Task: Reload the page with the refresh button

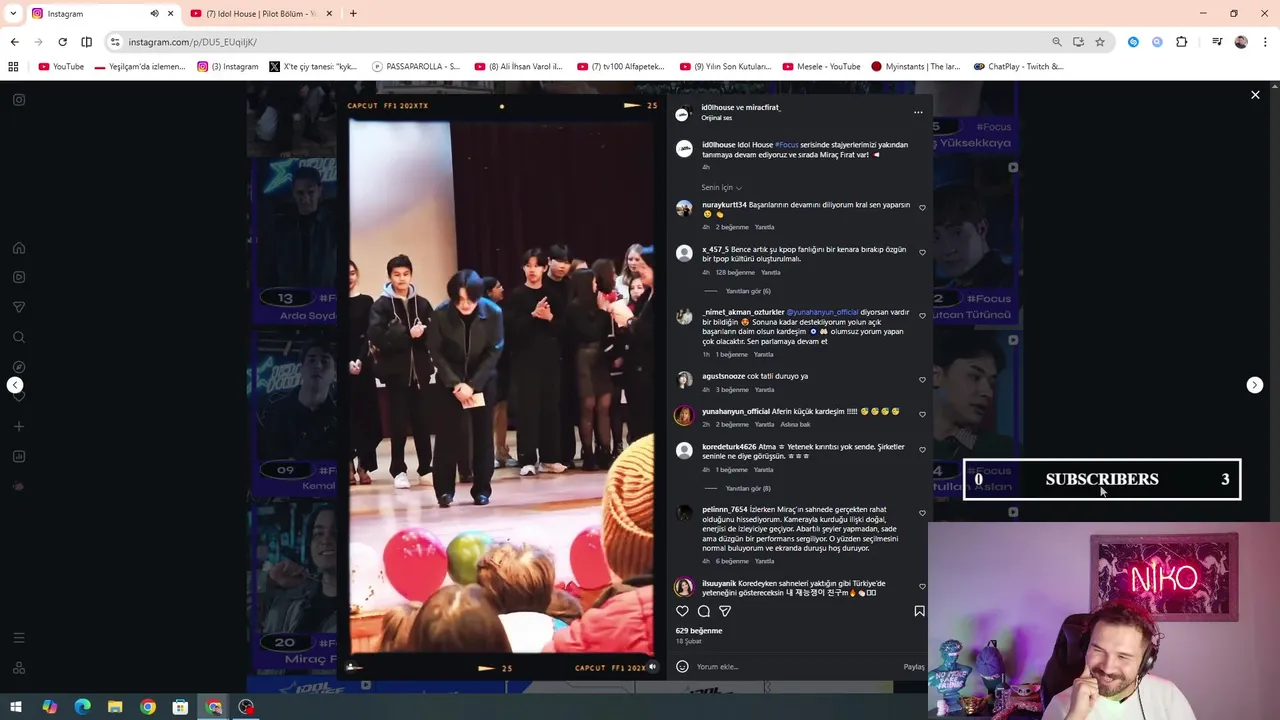Action: coord(62,42)
